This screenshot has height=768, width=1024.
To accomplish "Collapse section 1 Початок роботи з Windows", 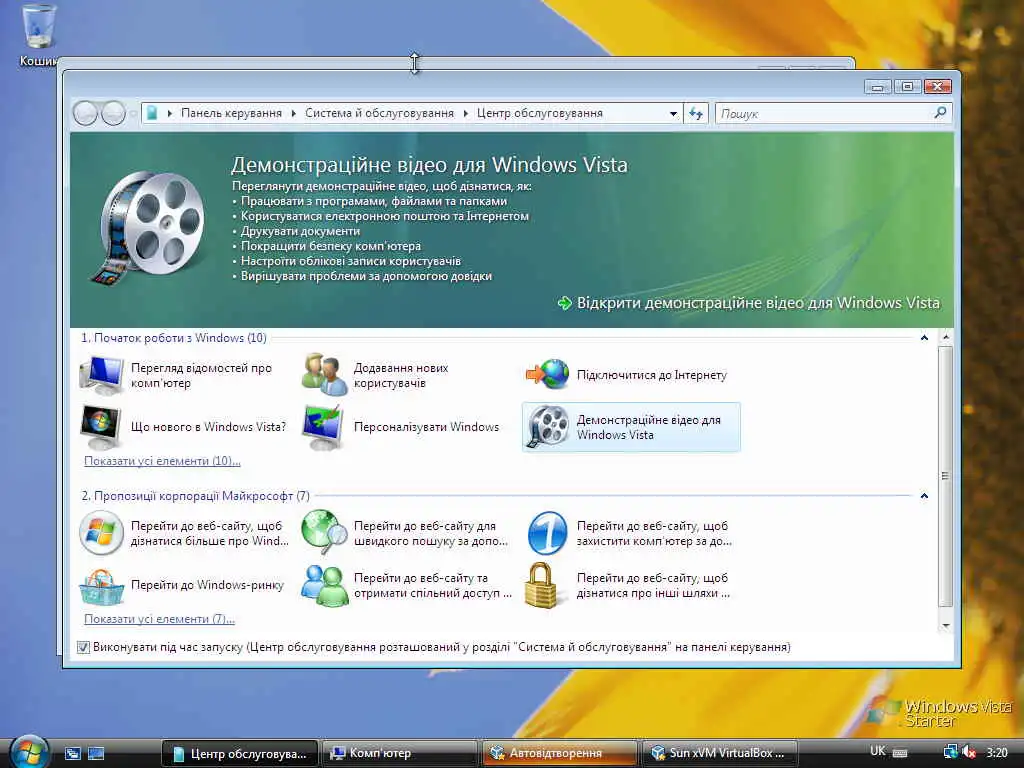I will [x=924, y=338].
